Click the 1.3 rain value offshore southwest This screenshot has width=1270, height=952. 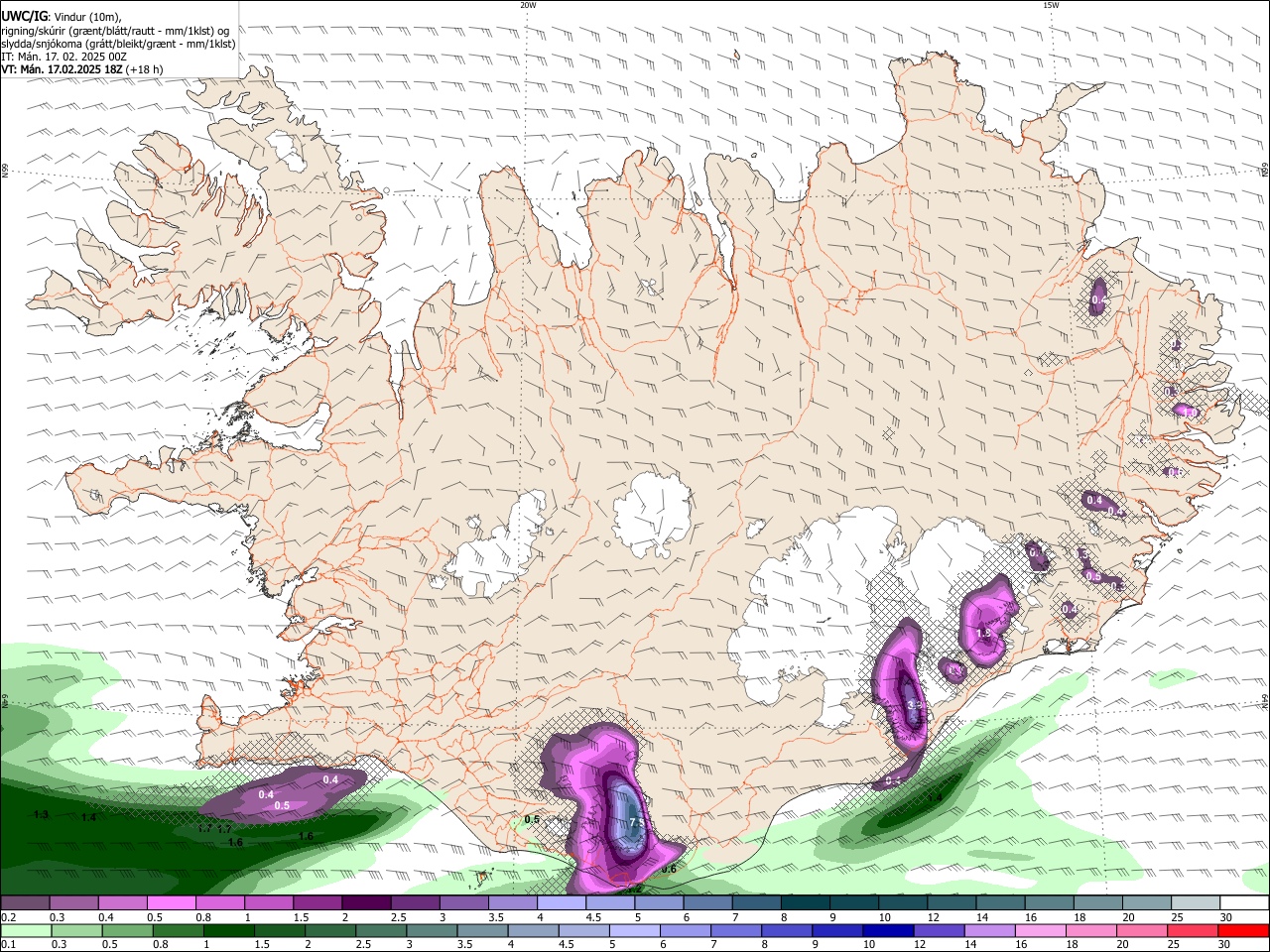pyautogui.click(x=41, y=815)
